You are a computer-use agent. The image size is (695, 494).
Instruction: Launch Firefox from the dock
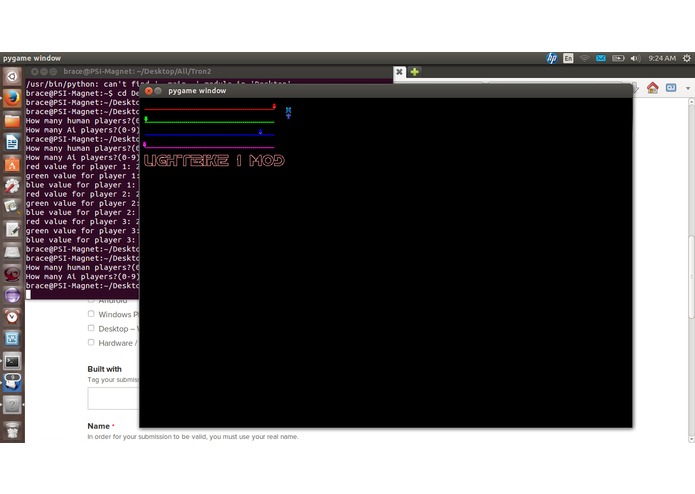pos(12,98)
